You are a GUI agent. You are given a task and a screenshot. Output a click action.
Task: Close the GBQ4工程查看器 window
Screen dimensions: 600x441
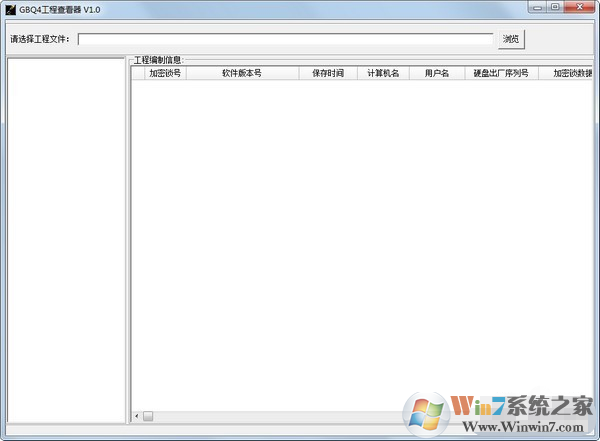[580, 7]
